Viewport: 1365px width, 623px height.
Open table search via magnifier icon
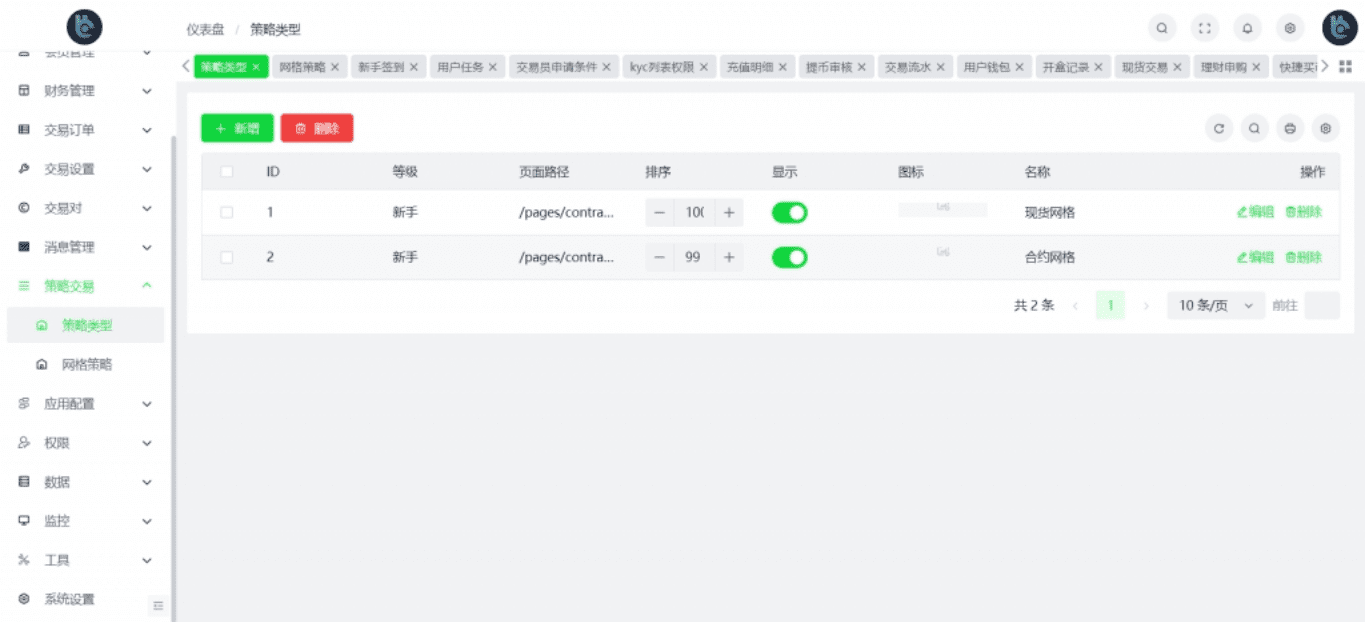point(1254,128)
